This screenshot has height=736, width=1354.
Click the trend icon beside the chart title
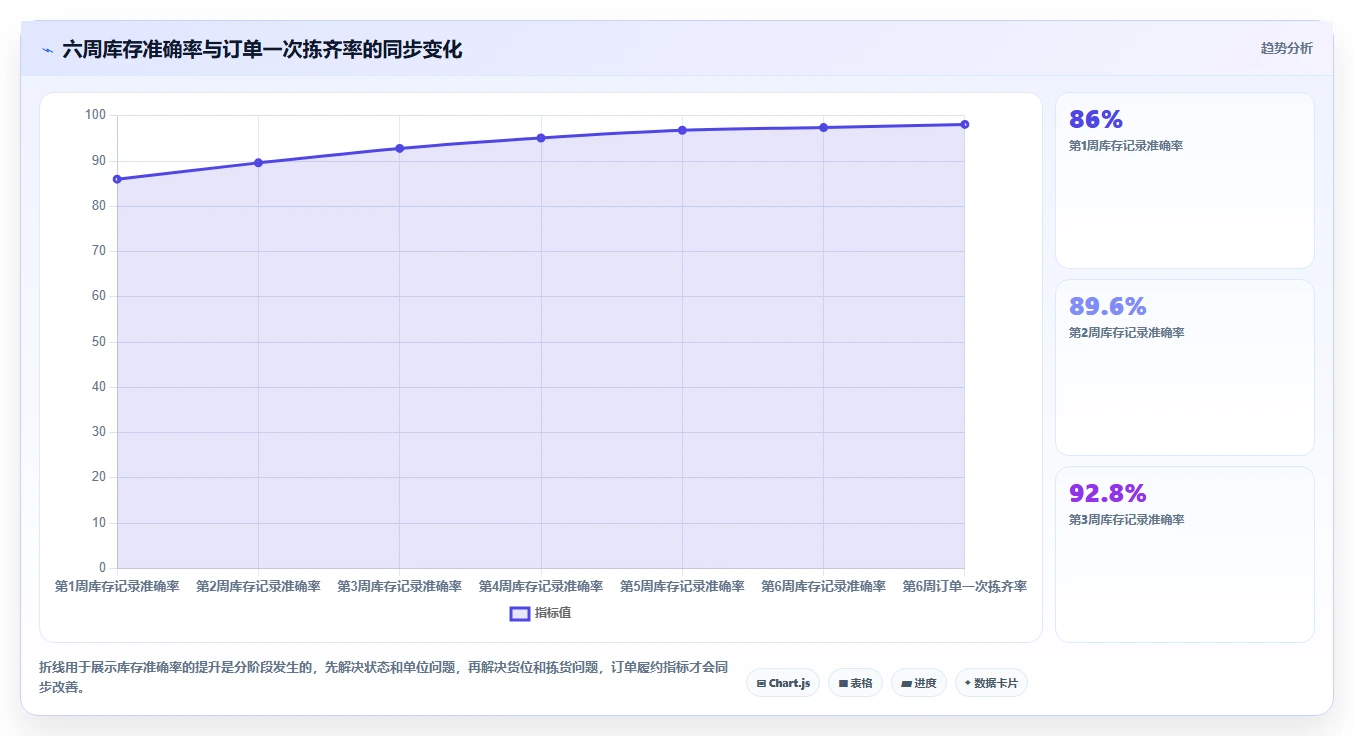pyautogui.click(x=47, y=50)
